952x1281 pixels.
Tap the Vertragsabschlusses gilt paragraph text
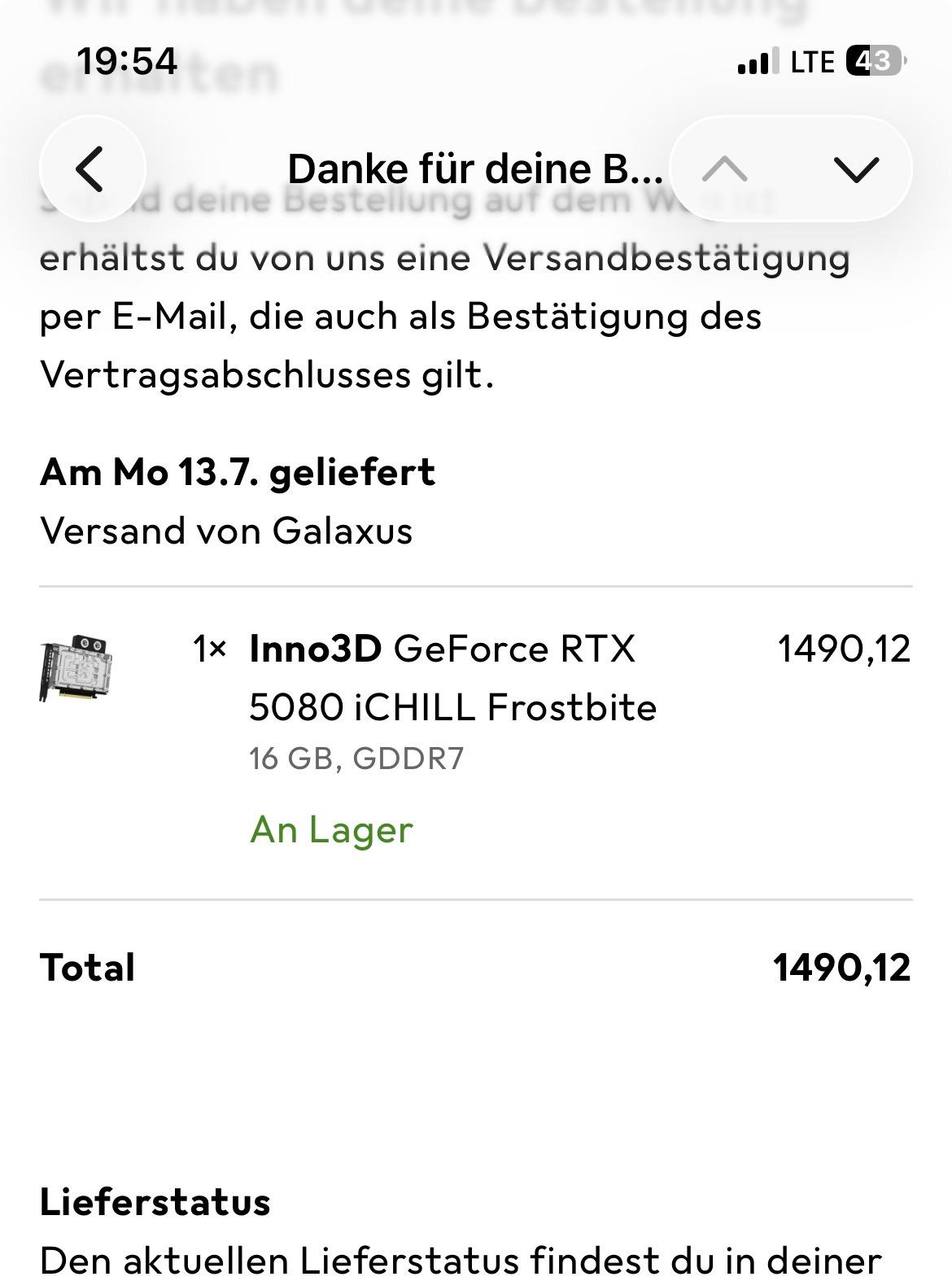tap(267, 375)
